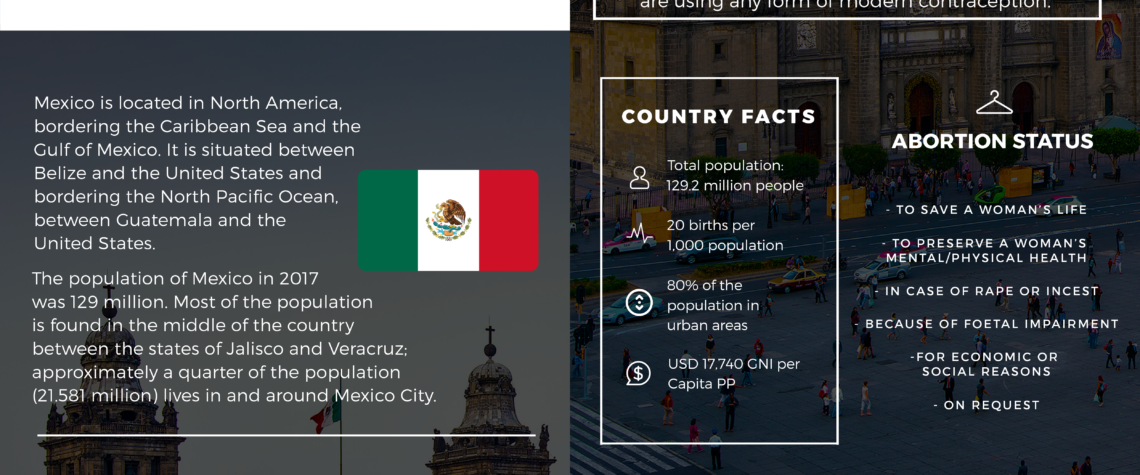Click the coat hanger icon above Abortion Status
The height and width of the screenshot is (475, 1140).
tap(993, 103)
